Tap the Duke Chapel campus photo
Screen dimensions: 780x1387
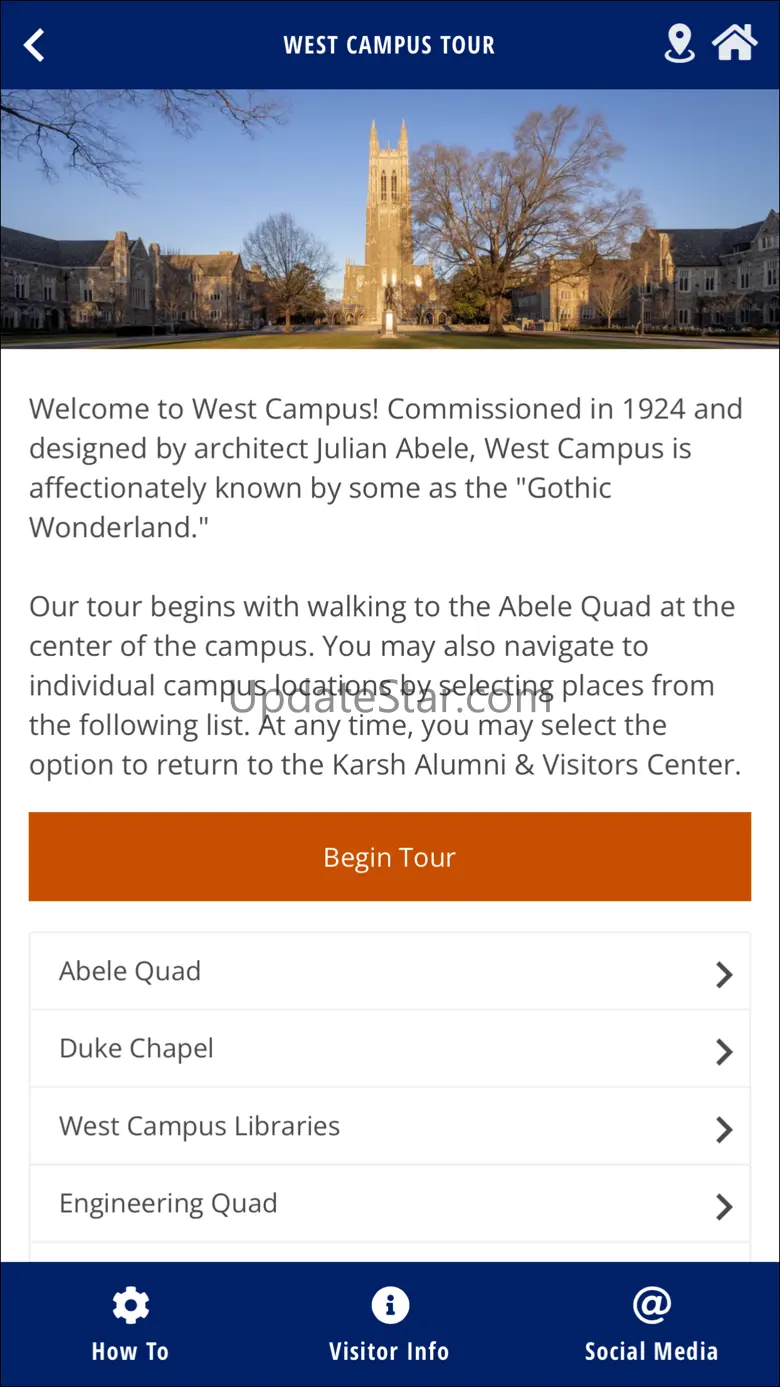click(390, 219)
